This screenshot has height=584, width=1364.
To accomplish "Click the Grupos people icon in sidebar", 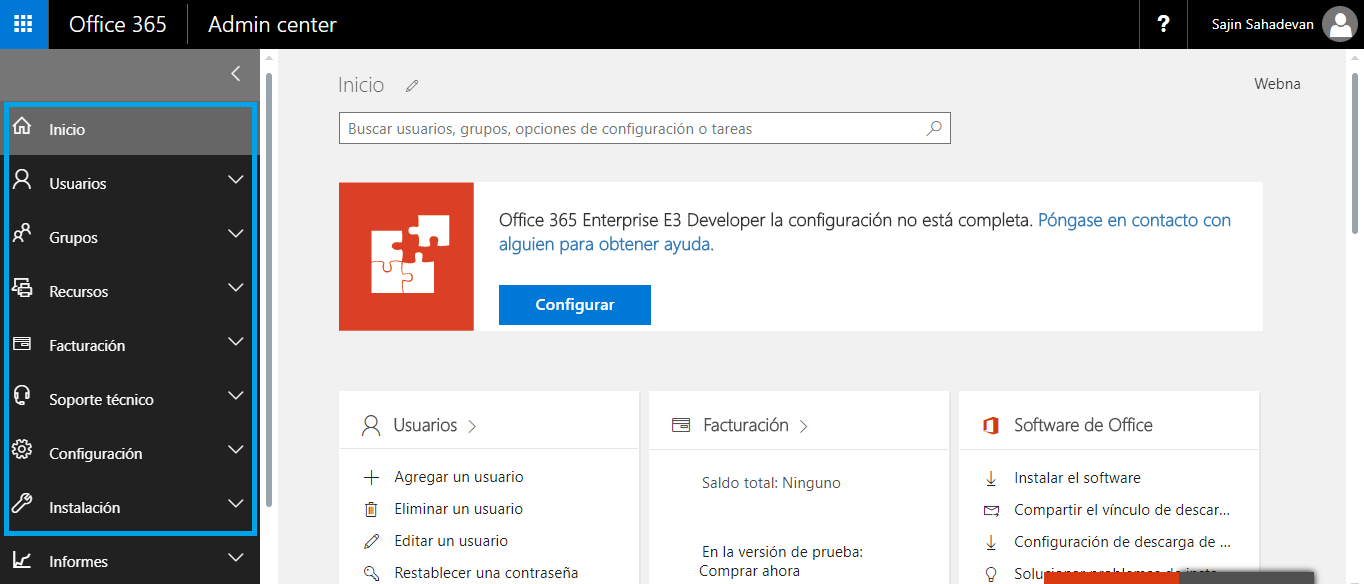I will (22, 235).
